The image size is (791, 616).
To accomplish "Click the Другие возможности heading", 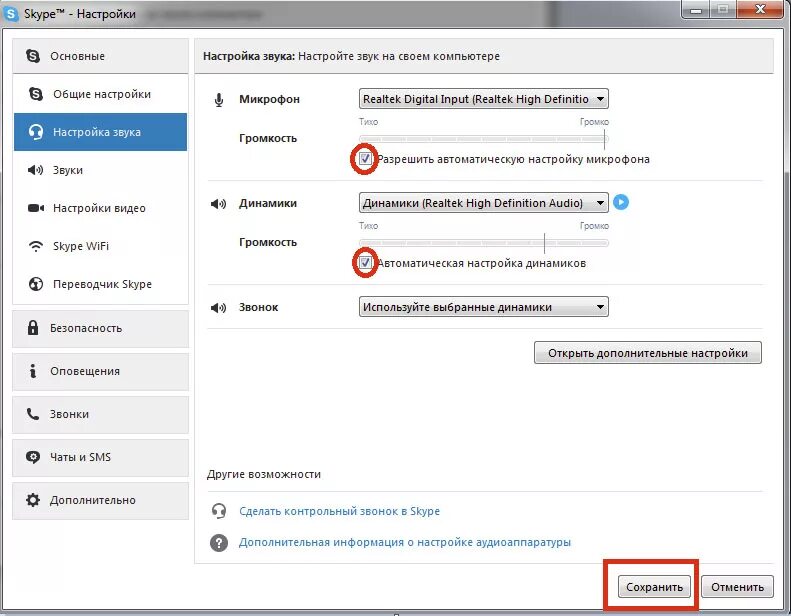I will click(x=264, y=474).
